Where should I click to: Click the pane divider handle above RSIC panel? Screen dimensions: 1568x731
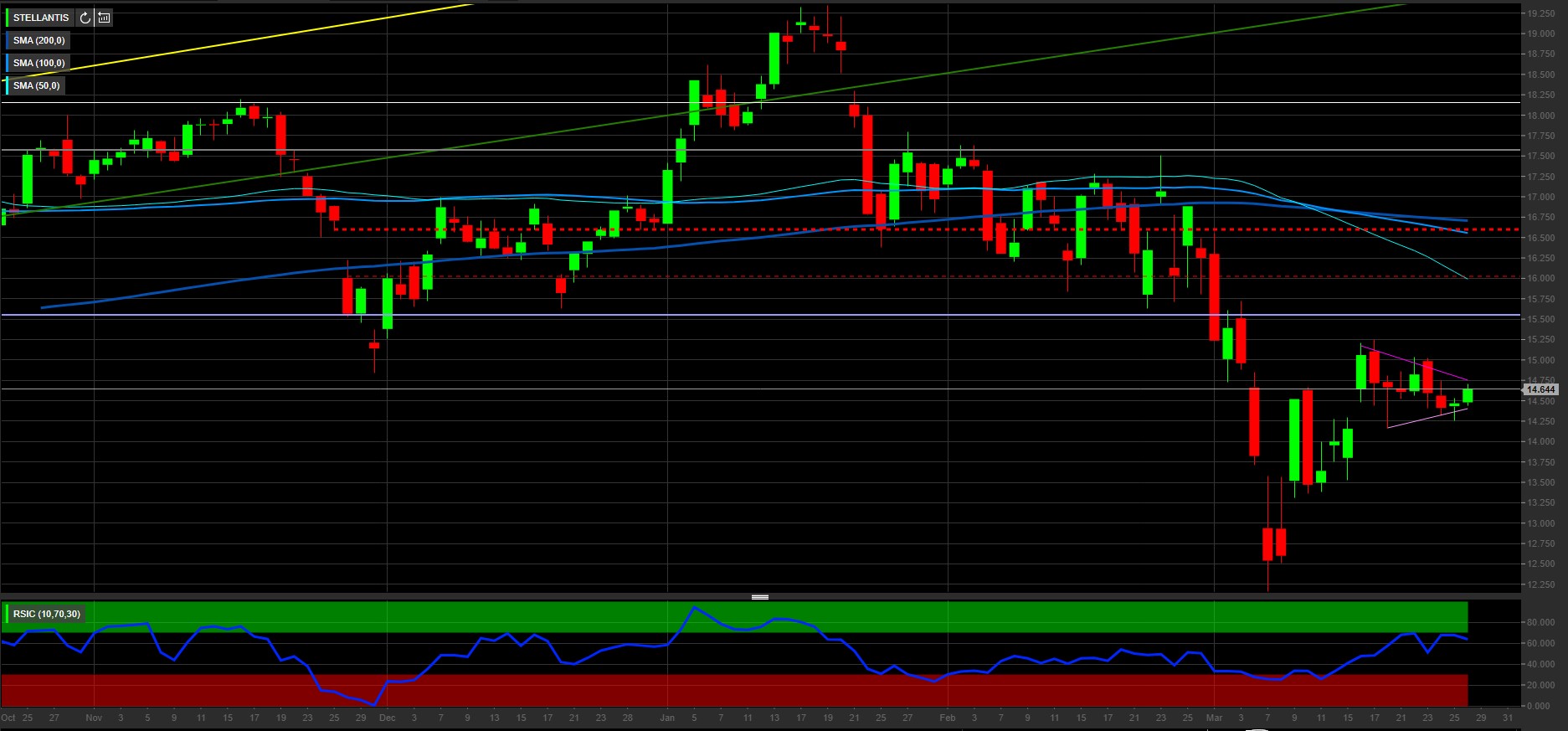pos(760,597)
